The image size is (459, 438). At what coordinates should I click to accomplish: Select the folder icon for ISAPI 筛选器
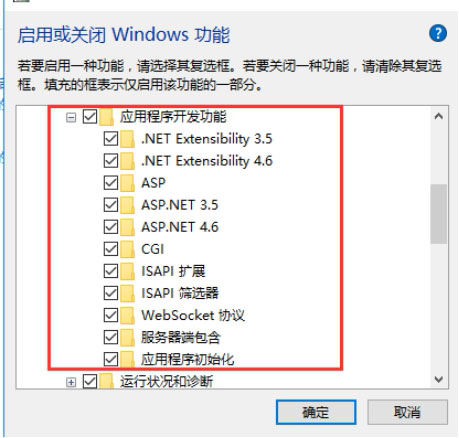click(x=127, y=293)
